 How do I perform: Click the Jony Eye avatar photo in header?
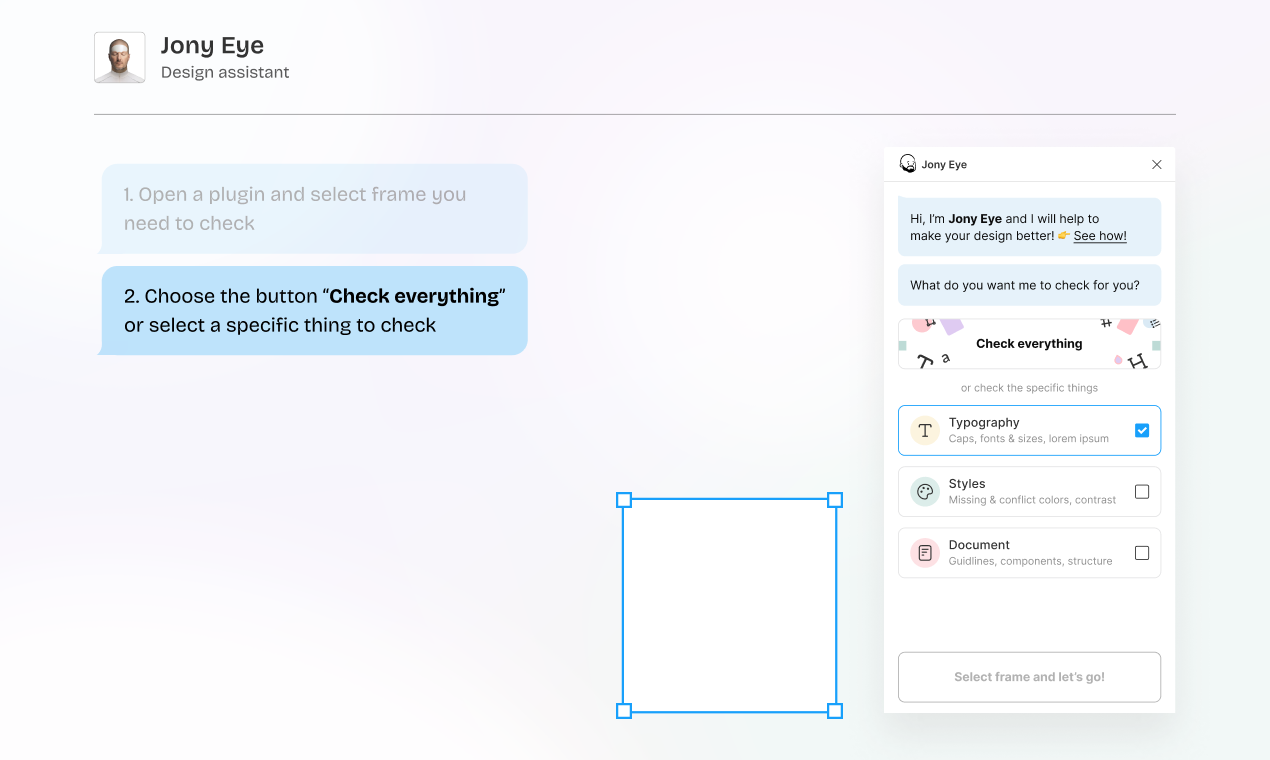pos(120,57)
